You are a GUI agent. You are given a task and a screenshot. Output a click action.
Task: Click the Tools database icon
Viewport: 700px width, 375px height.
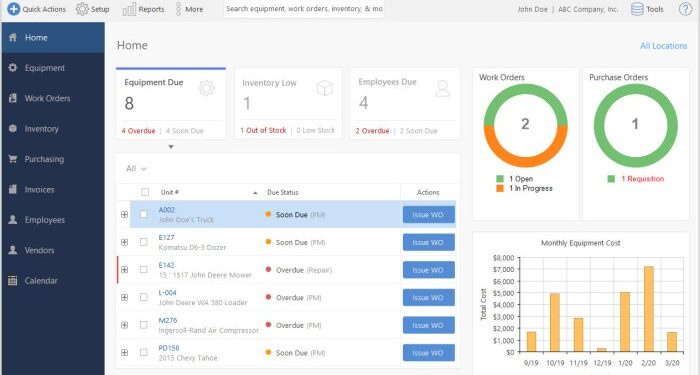pos(637,9)
